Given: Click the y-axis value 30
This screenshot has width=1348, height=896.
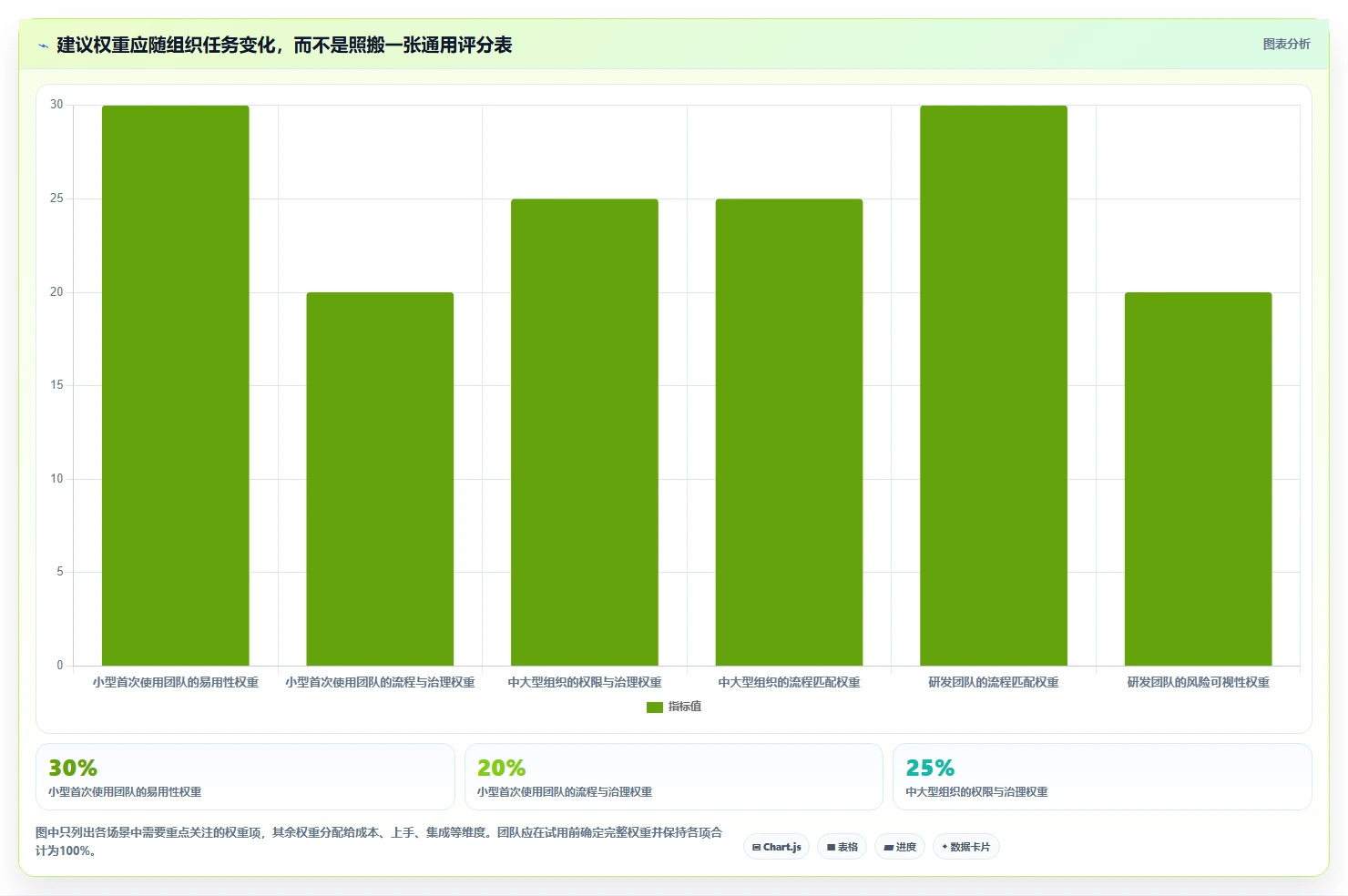Looking at the screenshot, I should 56,105.
